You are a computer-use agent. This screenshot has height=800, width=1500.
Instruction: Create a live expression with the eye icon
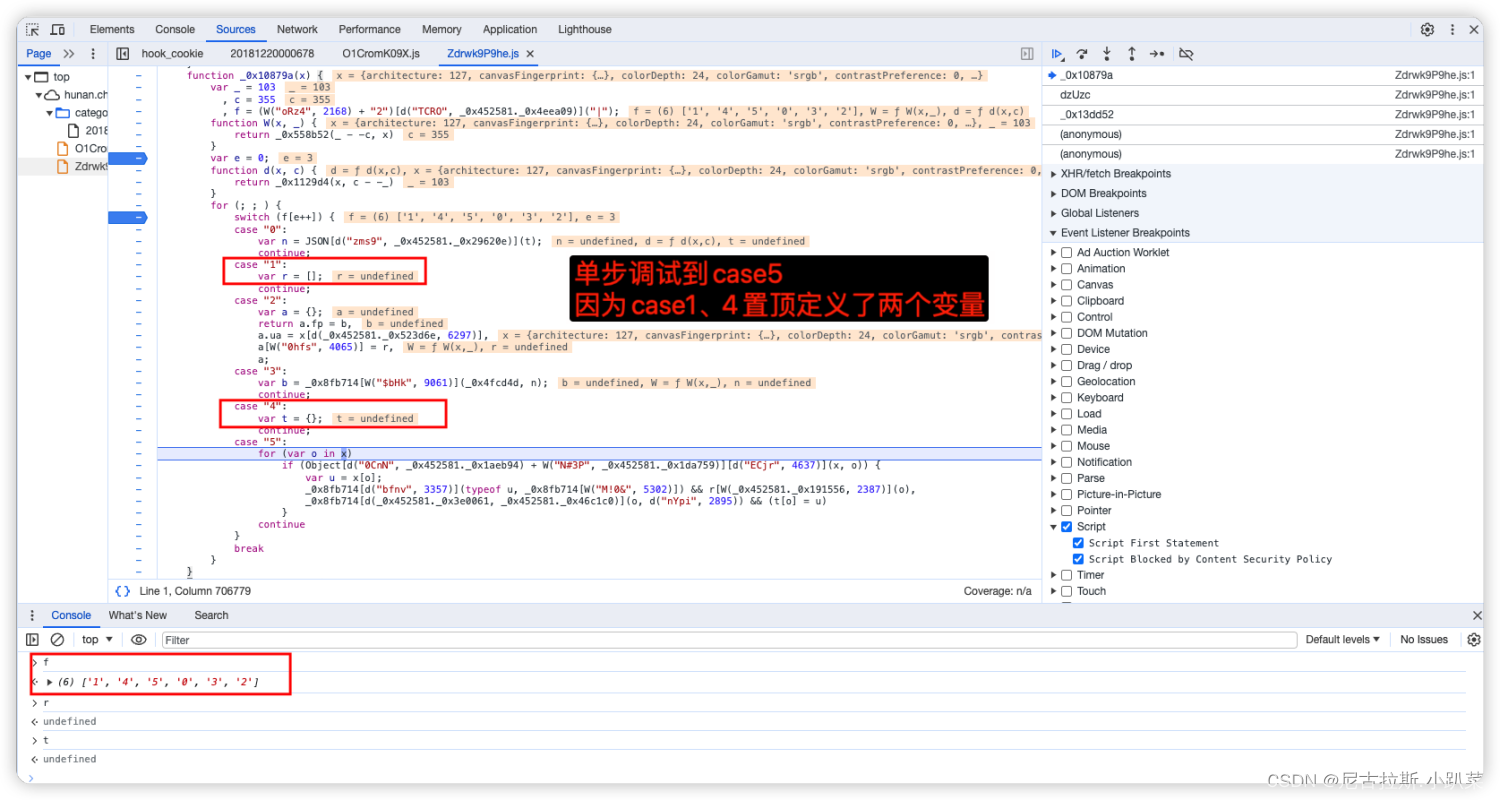(138, 639)
